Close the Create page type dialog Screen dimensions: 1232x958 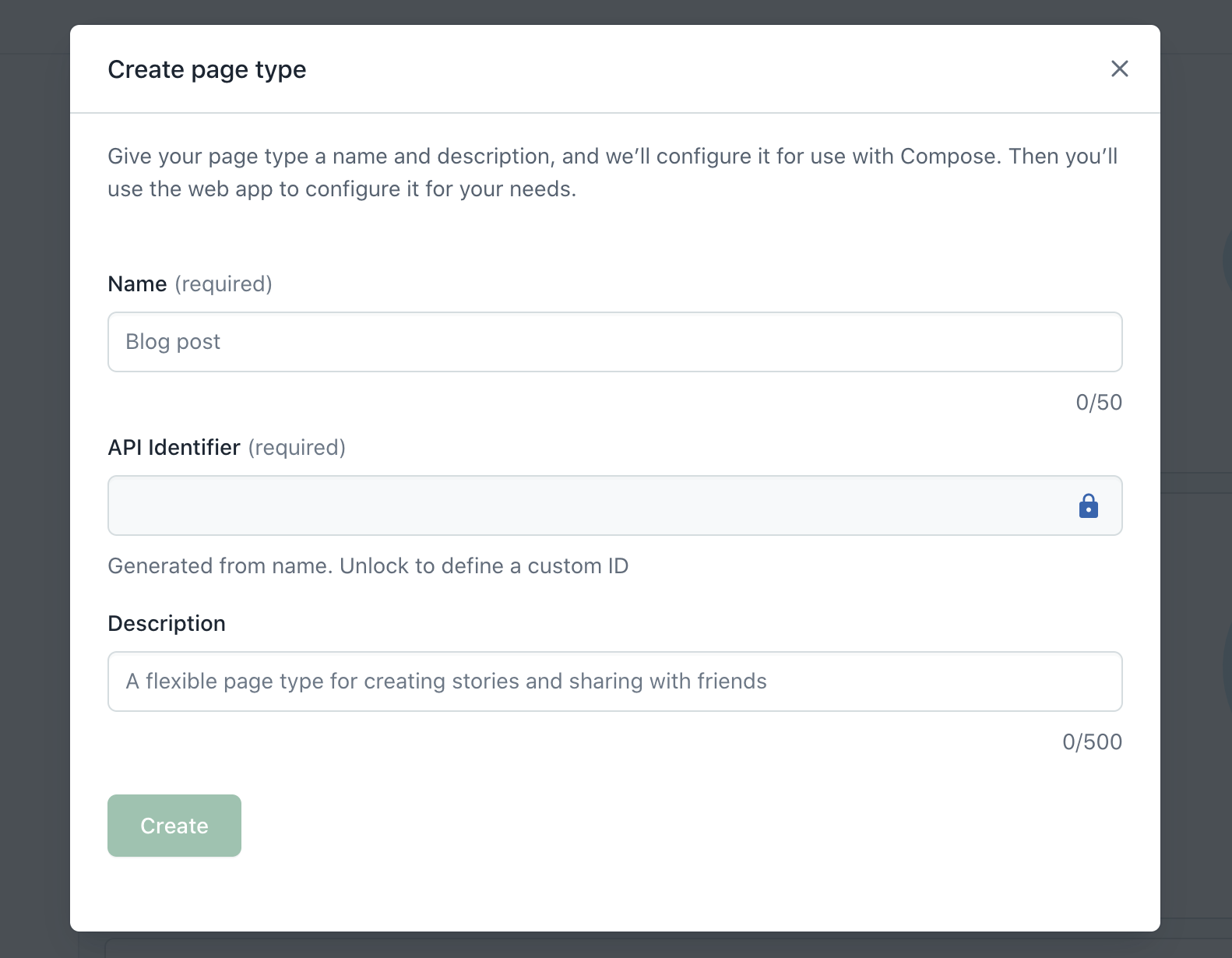click(x=1119, y=69)
